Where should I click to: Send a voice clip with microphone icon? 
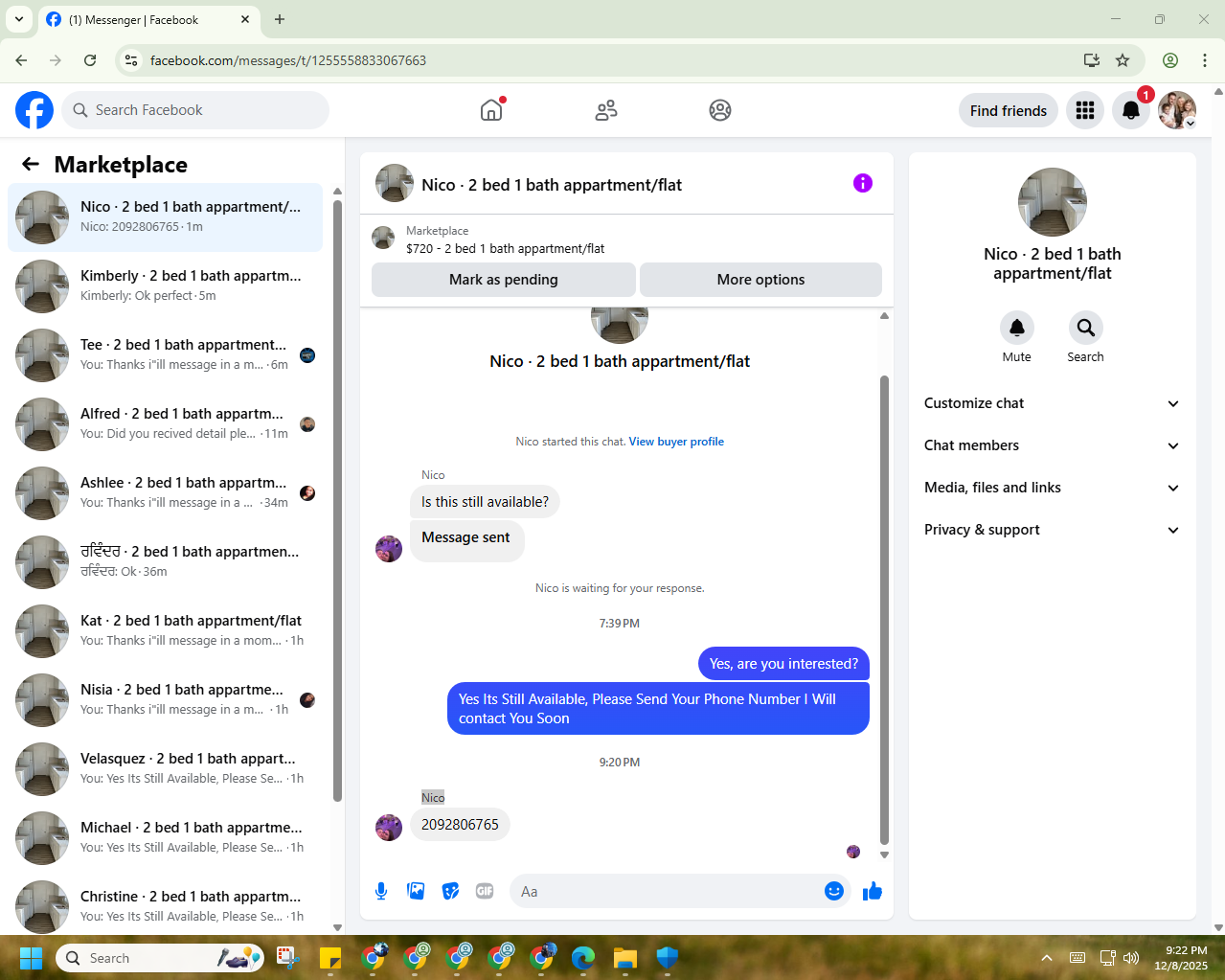point(381,891)
